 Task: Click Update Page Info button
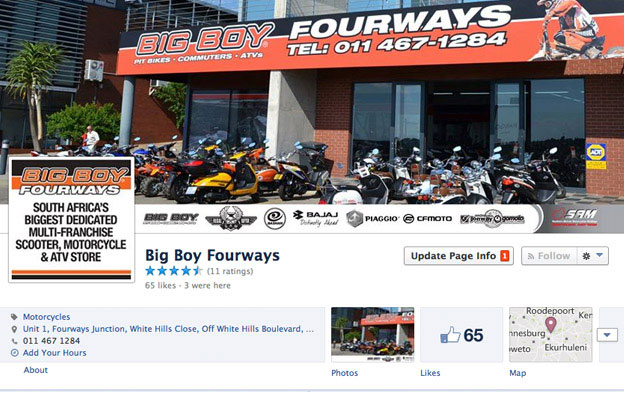coord(458,256)
